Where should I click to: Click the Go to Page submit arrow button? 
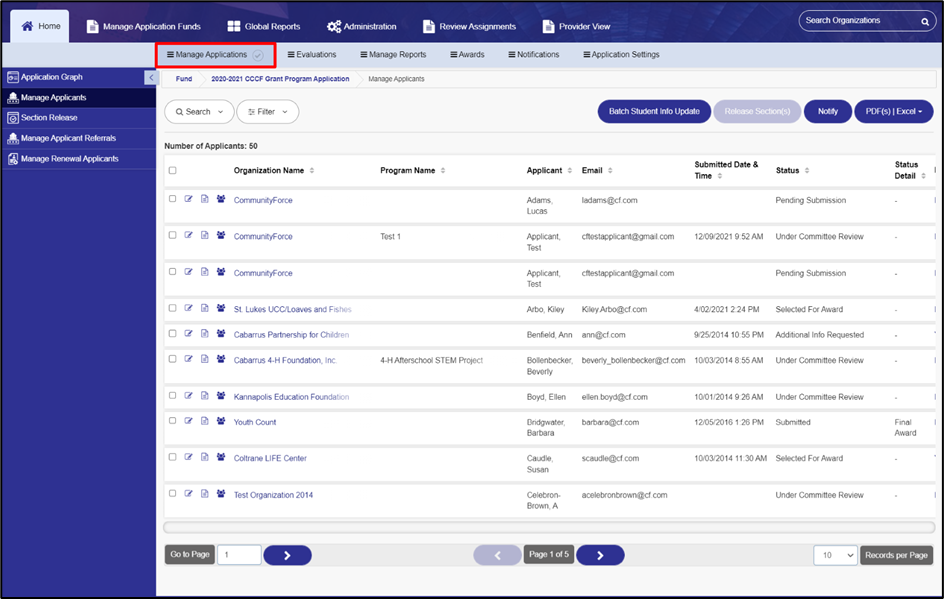tap(287, 555)
